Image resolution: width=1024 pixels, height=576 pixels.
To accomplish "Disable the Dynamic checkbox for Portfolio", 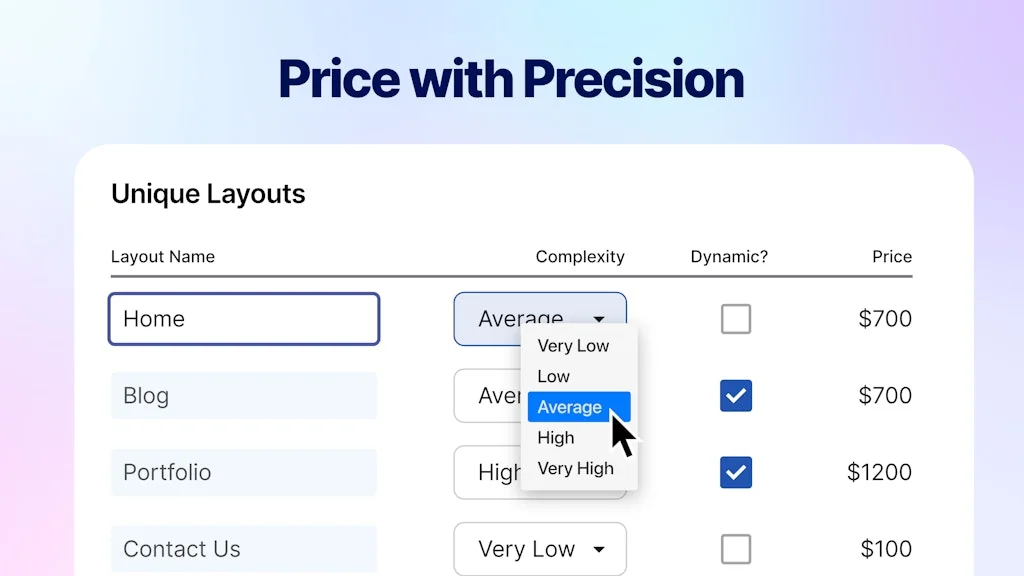I will pyautogui.click(x=736, y=472).
